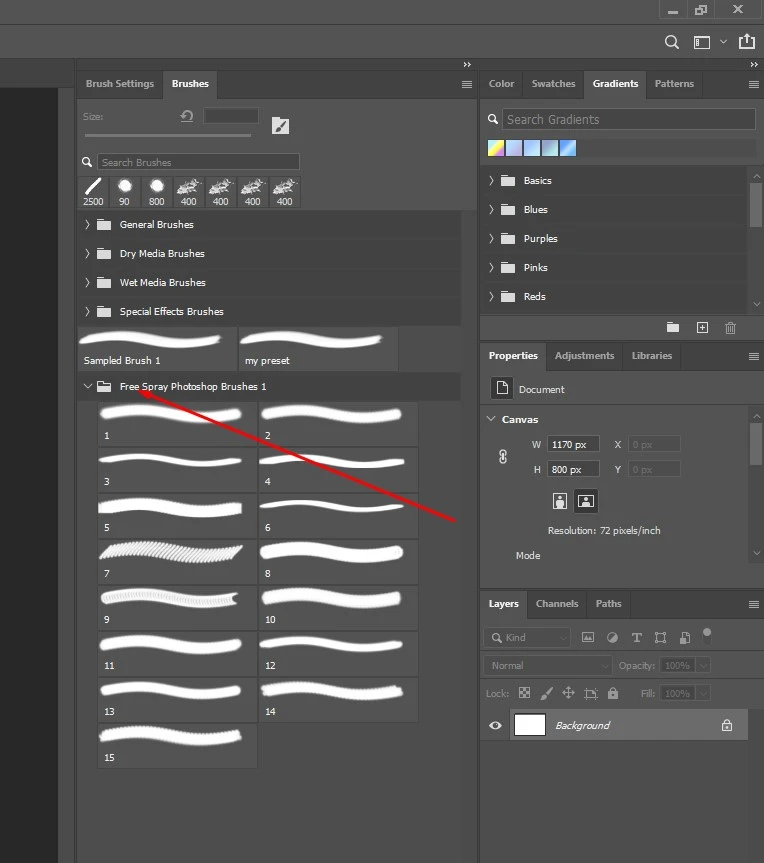Filter layers by shape layers icon
This screenshot has width=764, height=863.
(661, 637)
